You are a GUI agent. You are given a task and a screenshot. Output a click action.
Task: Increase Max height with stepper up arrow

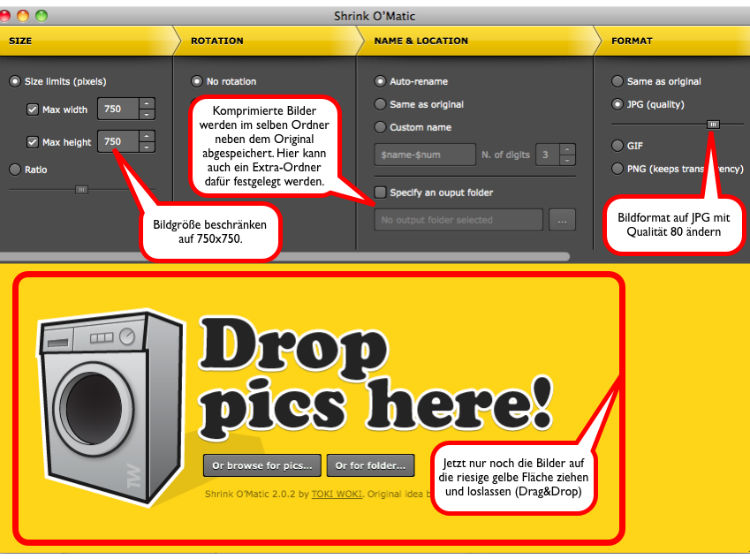147,136
